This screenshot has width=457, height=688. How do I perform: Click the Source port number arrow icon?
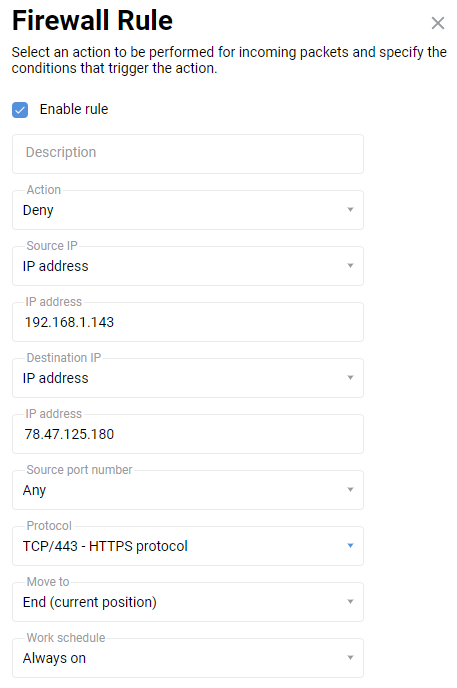click(x=350, y=490)
